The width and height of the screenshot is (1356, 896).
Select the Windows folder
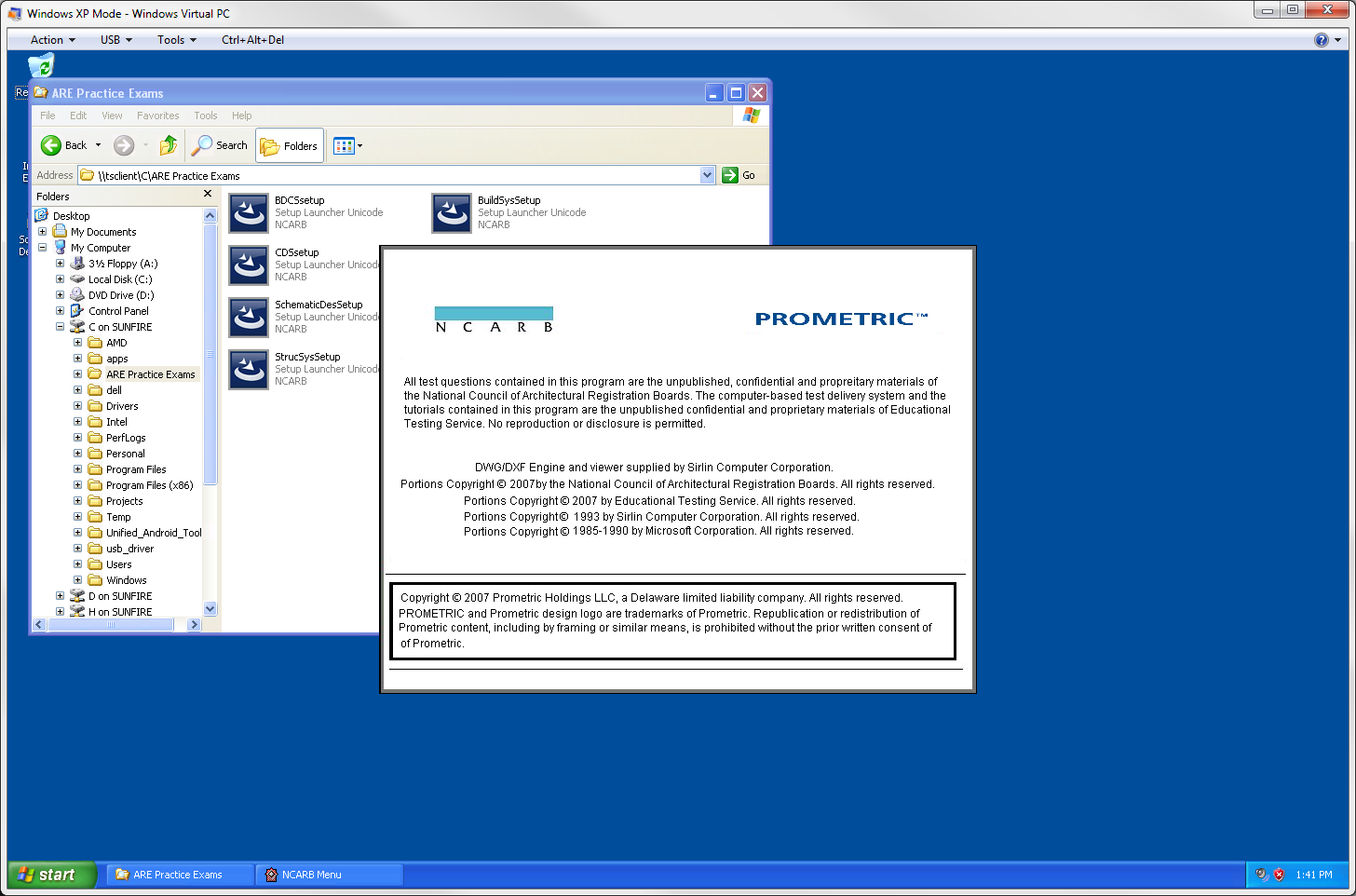pyautogui.click(x=126, y=580)
